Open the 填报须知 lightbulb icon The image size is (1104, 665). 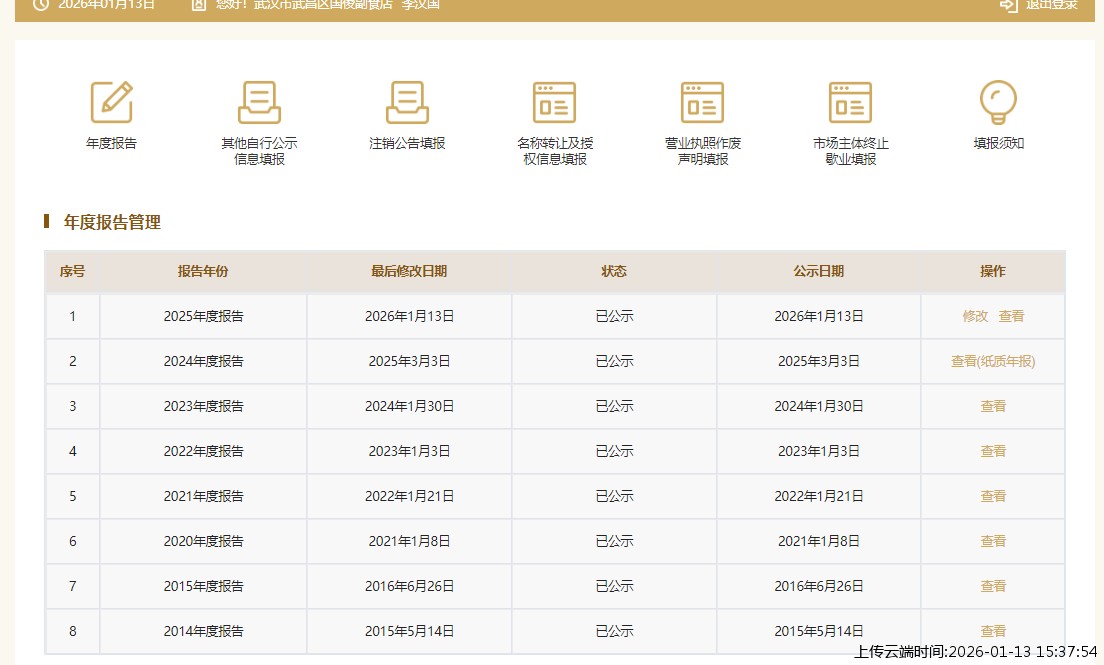pyautogui.click(x=998, y=102)
